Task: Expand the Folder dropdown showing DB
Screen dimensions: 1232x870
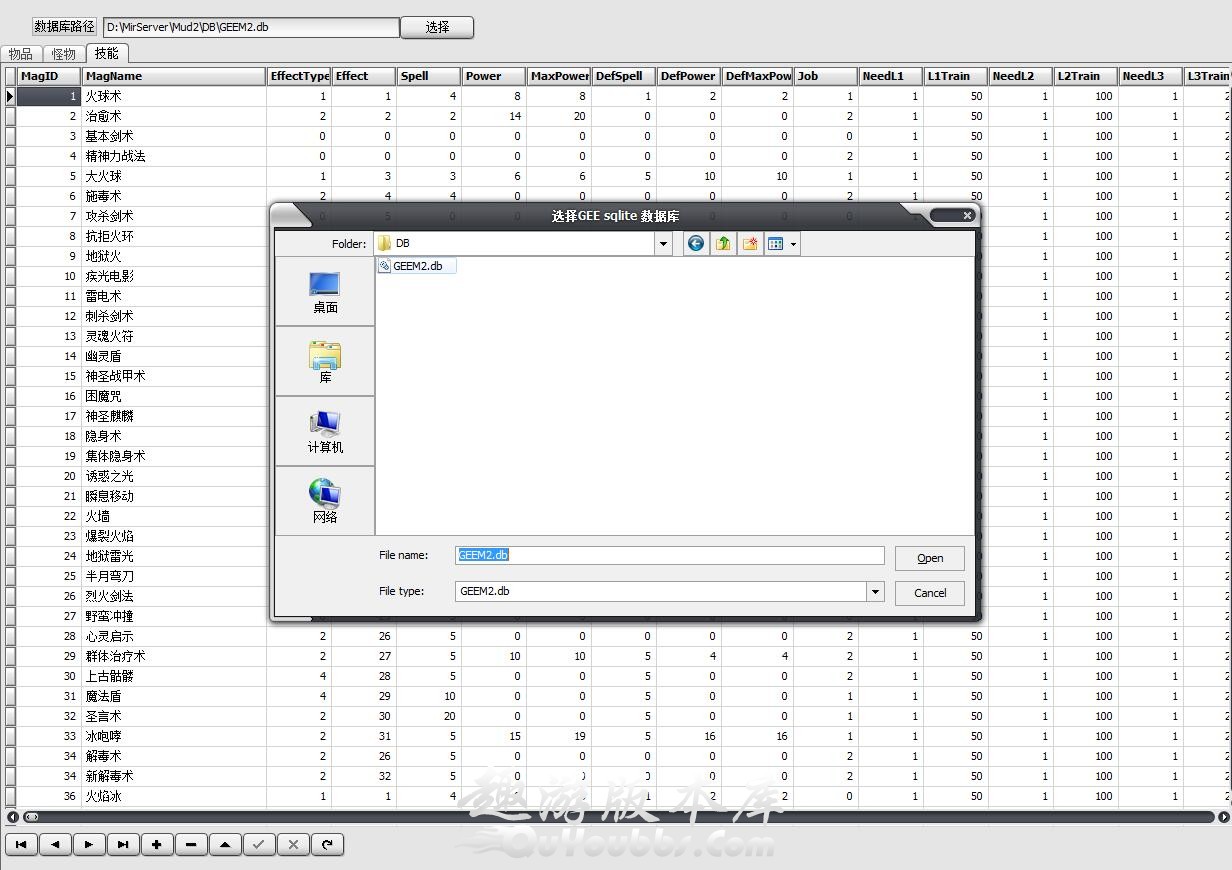Action: tap(662, 243)
